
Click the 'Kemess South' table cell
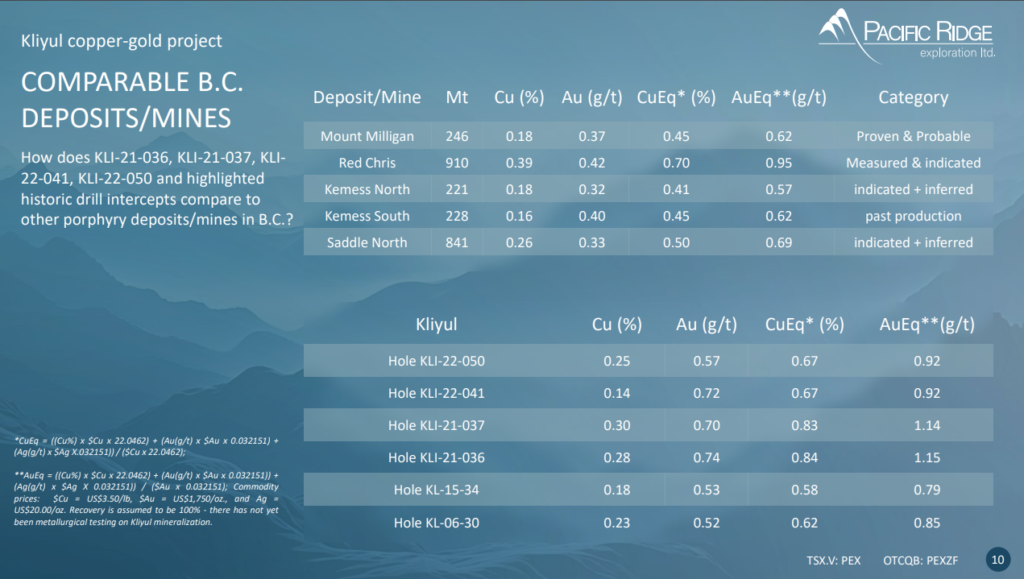(367, 216)
